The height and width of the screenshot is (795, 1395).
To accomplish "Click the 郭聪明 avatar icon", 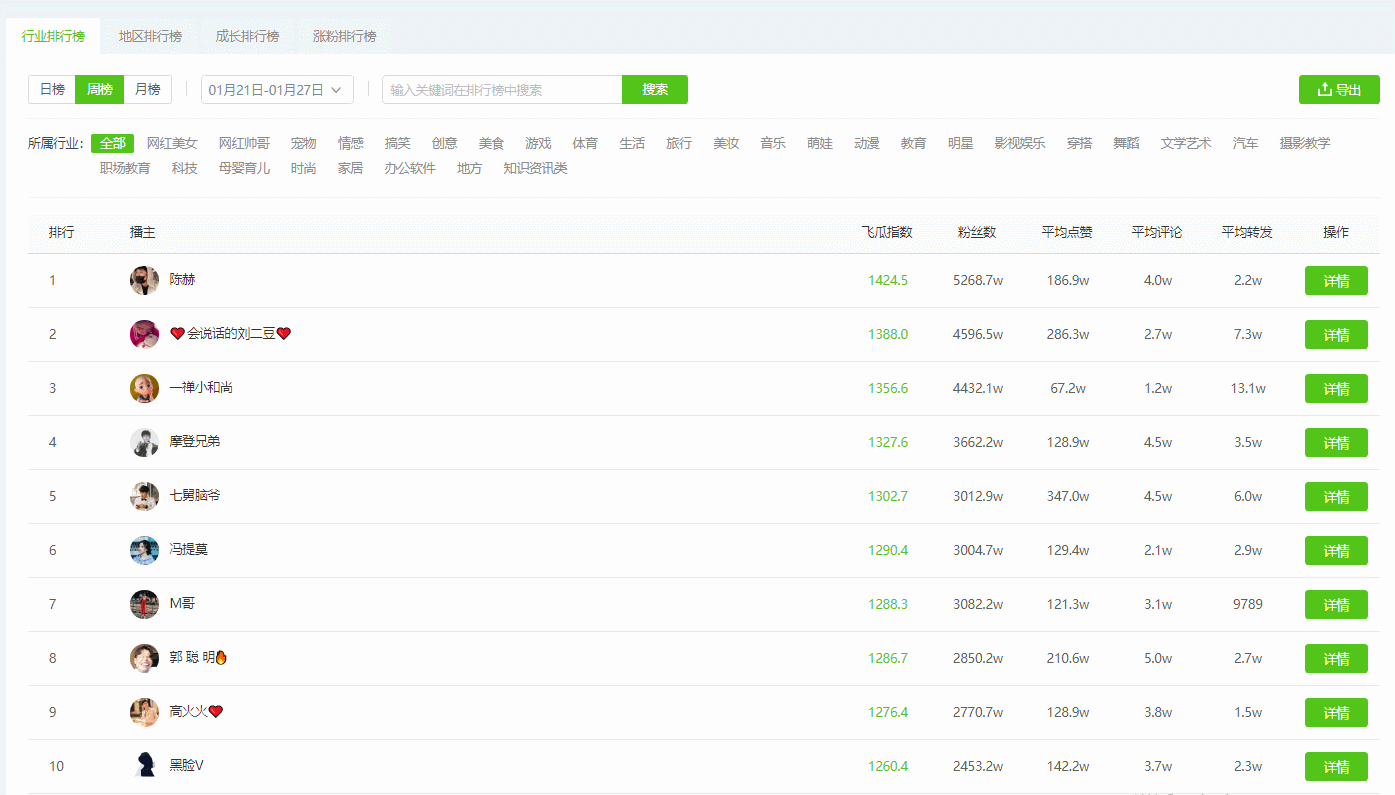I will (x=144, y=658).
